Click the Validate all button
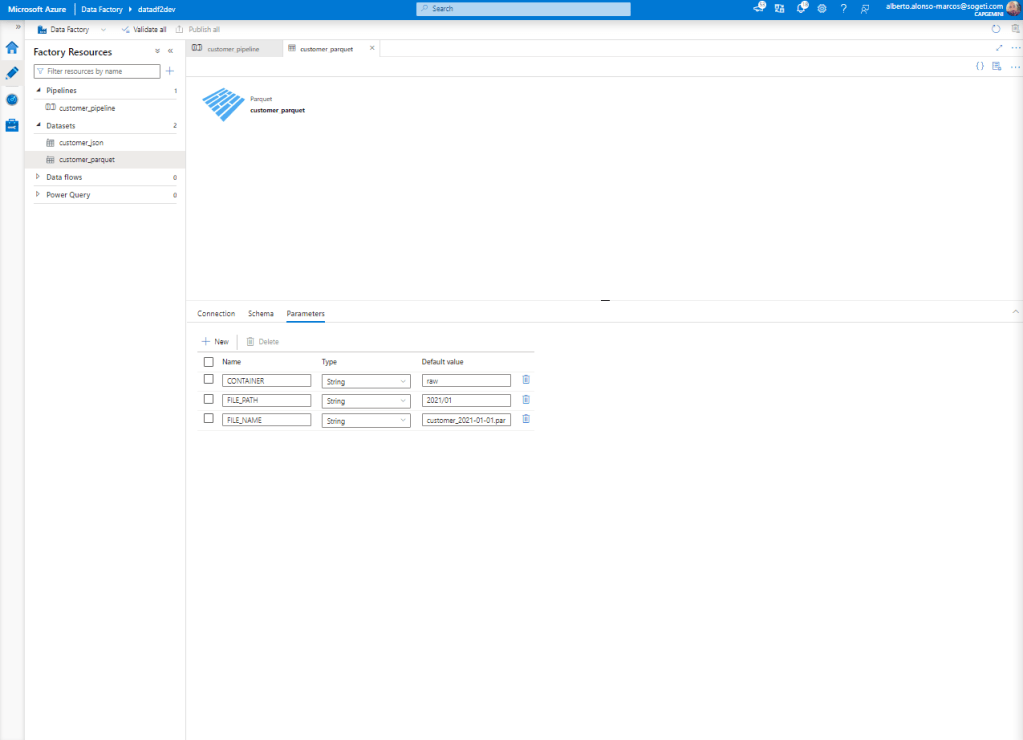Image resolution: width=1023 pixels, height=740 pixels. tap(143, 29)
